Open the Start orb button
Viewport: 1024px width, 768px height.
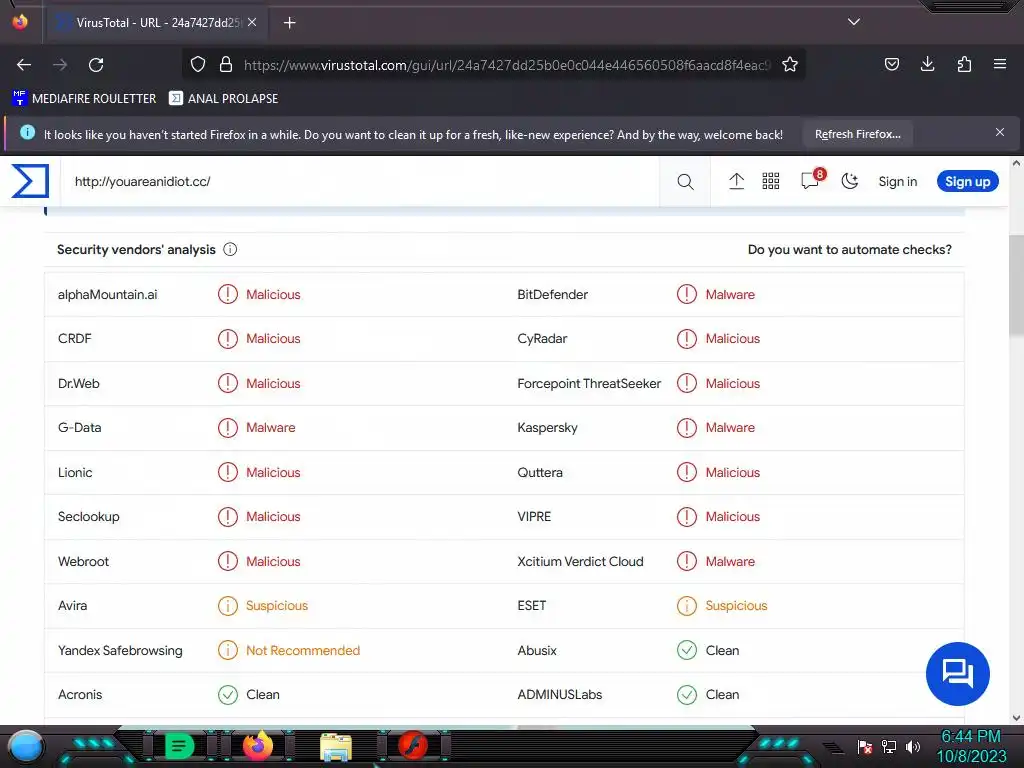point(25,746)
